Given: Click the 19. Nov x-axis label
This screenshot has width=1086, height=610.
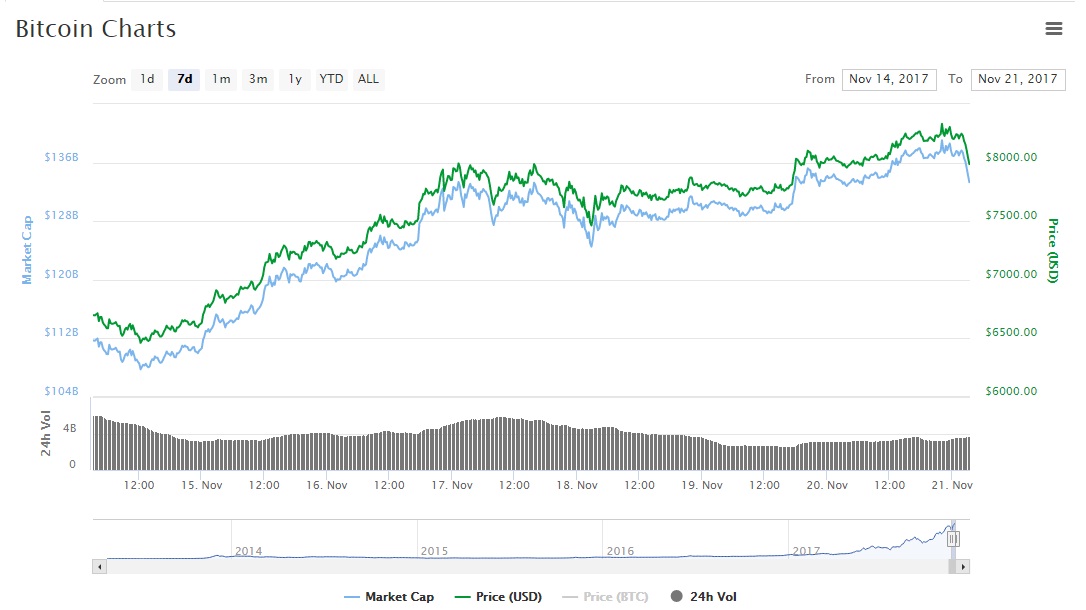Looking at the screenshot, I should [x=702, y=485].
